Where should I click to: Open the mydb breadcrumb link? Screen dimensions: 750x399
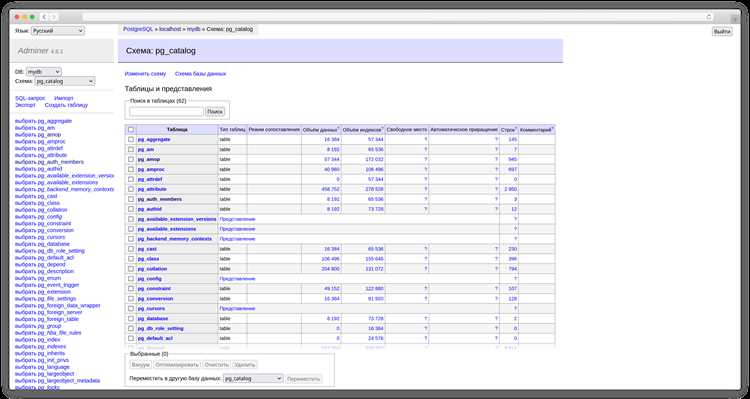pos(193,29)
